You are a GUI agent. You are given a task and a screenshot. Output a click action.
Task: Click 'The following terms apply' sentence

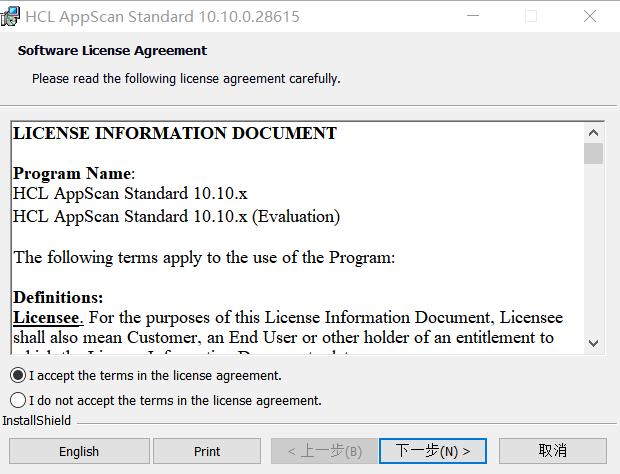coord(204,257)
